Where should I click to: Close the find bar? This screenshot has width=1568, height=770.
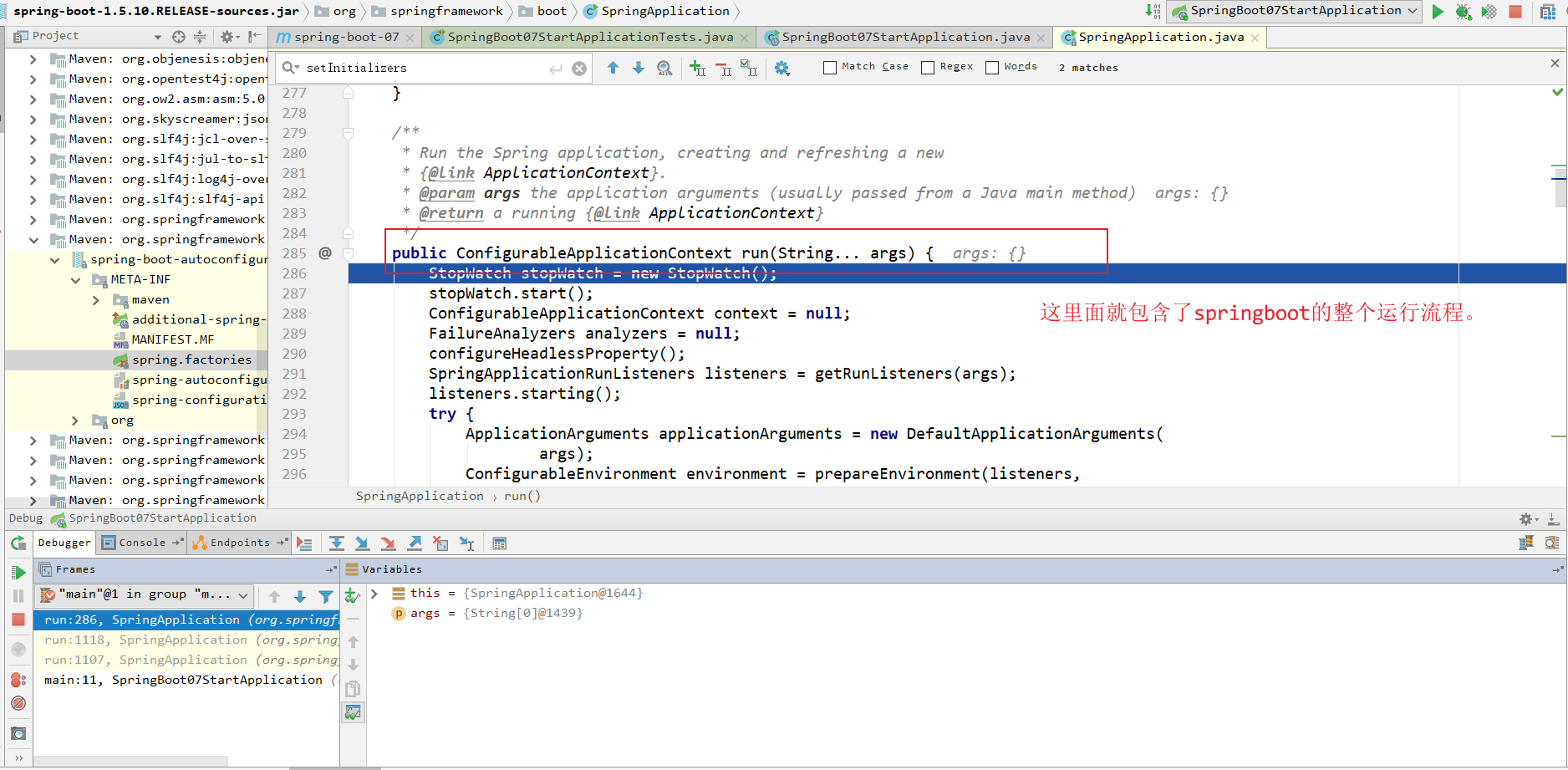(1555, 63)
